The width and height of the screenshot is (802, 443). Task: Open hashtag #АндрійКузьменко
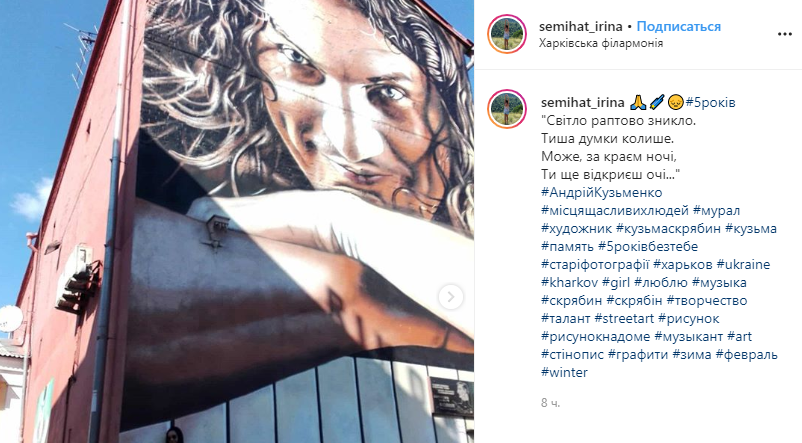click(602, 192)
